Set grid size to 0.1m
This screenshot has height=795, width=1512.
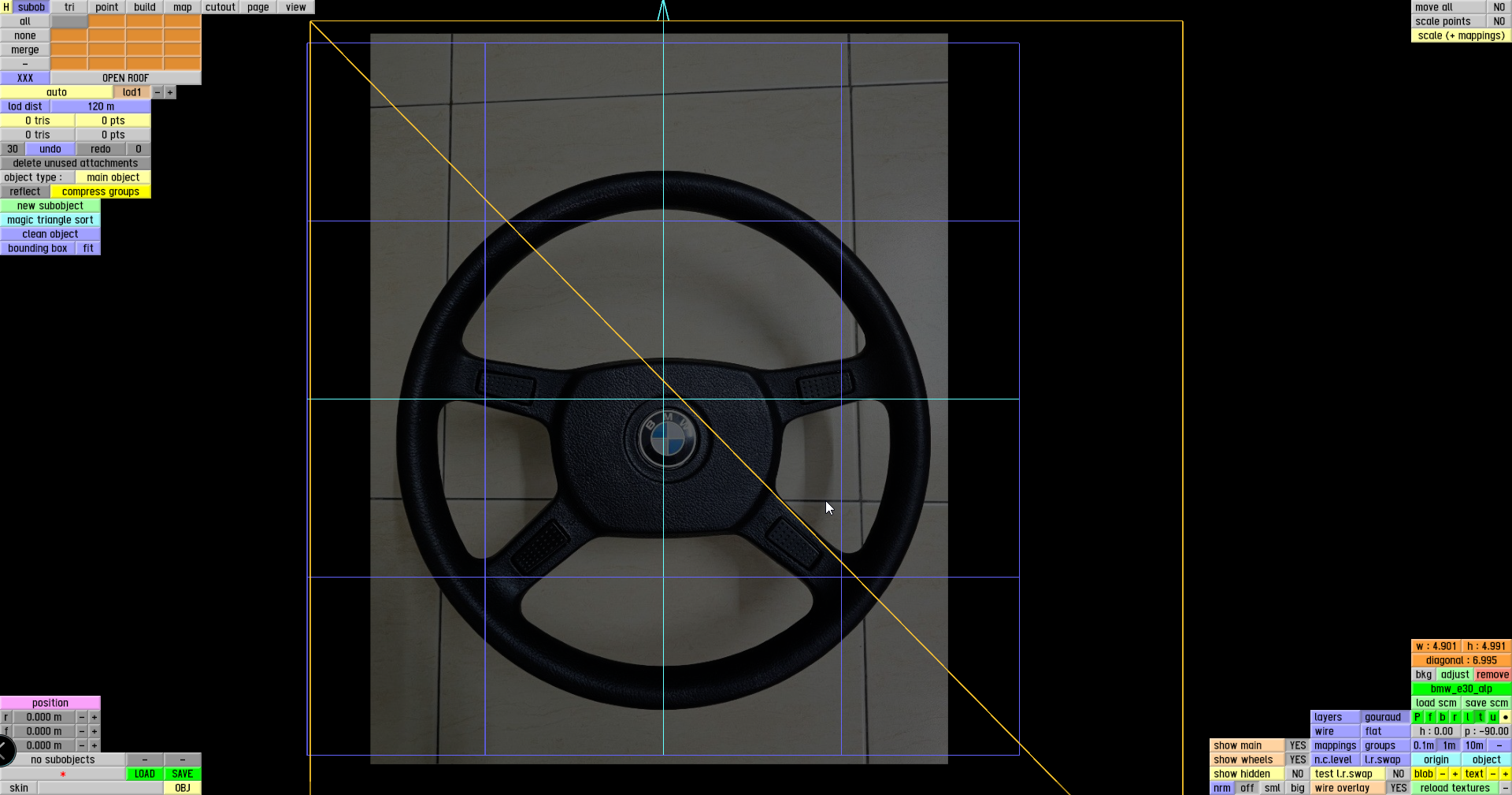(x=1424, y=745)
